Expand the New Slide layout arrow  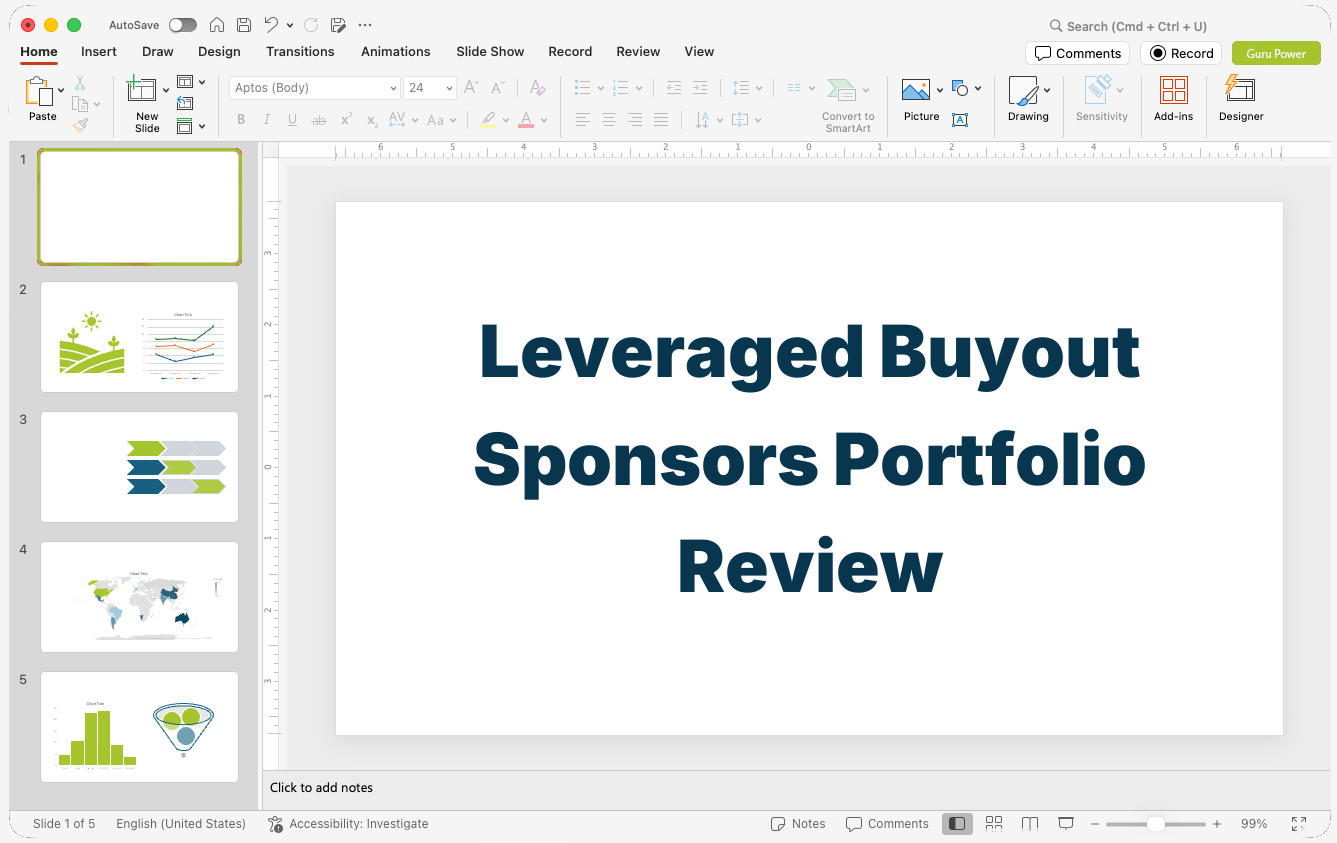tap(166, 90)
